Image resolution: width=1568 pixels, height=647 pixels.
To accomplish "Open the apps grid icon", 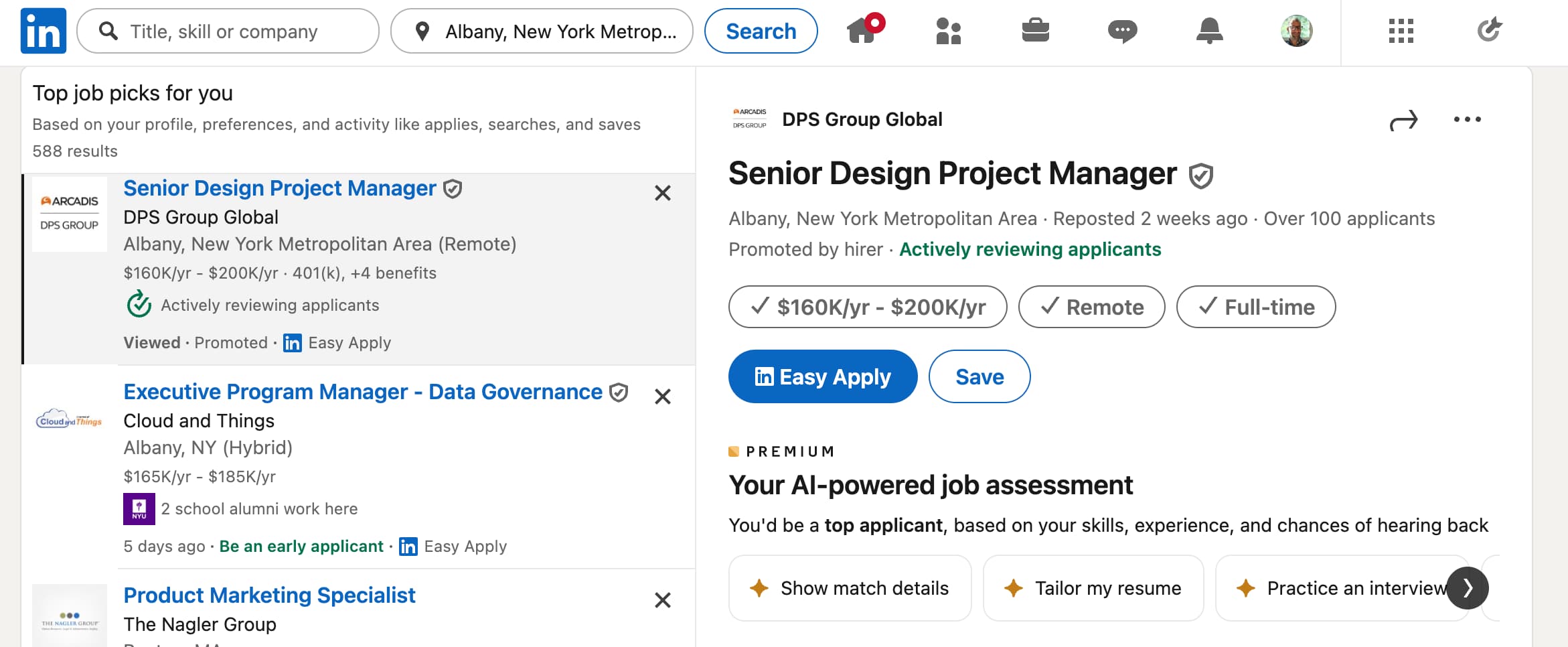I will [1401, 31].
